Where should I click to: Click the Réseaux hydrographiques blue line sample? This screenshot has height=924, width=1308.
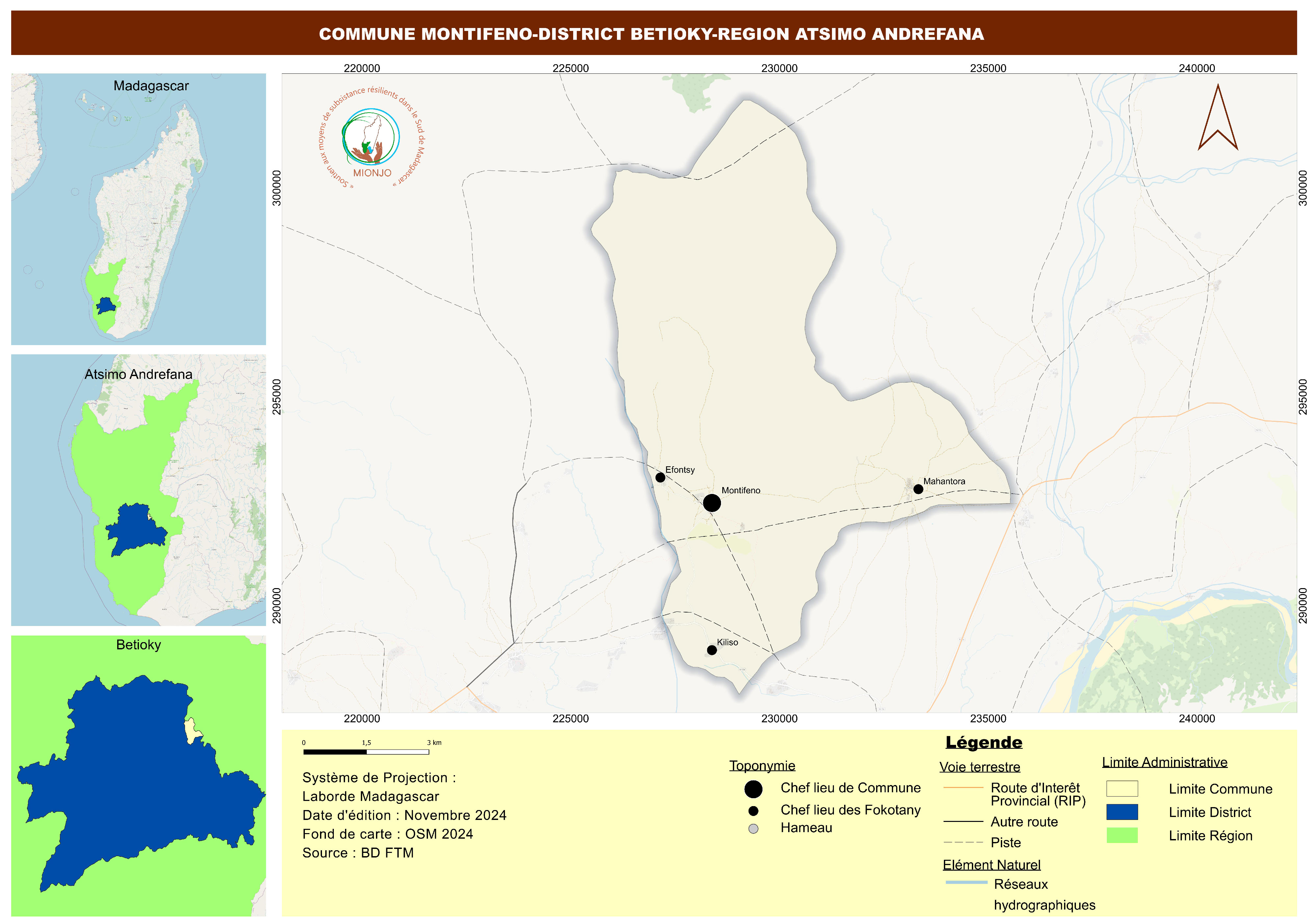click(966, 883)
